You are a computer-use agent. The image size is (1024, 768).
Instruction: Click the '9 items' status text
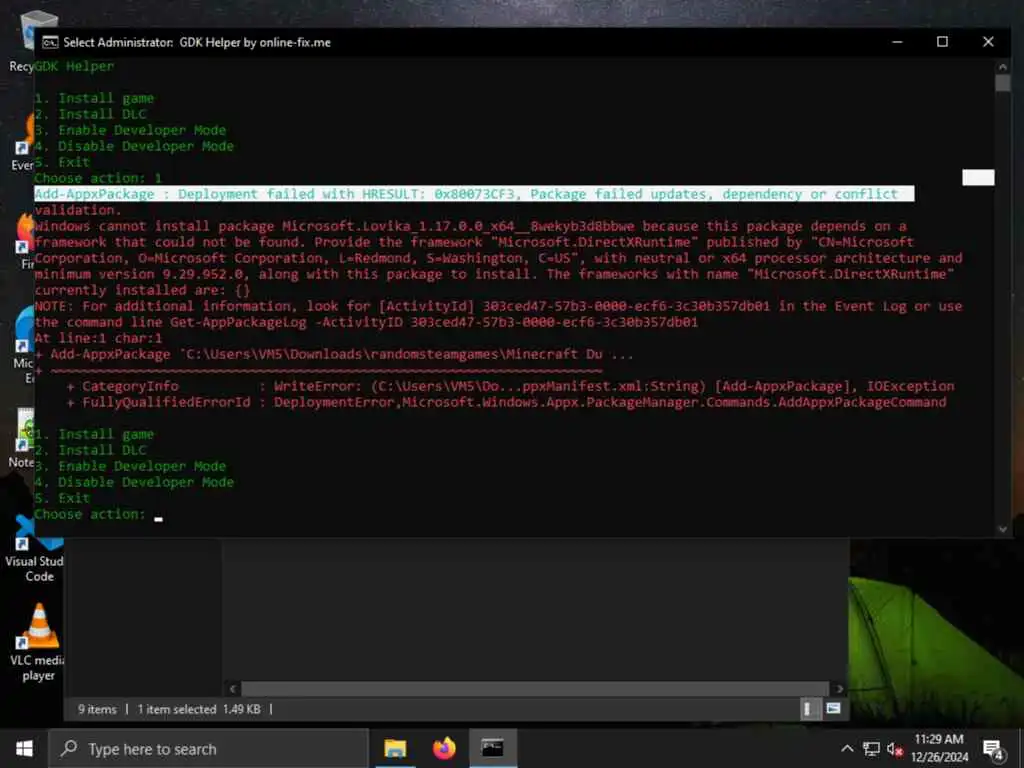(x=97, y=709)
